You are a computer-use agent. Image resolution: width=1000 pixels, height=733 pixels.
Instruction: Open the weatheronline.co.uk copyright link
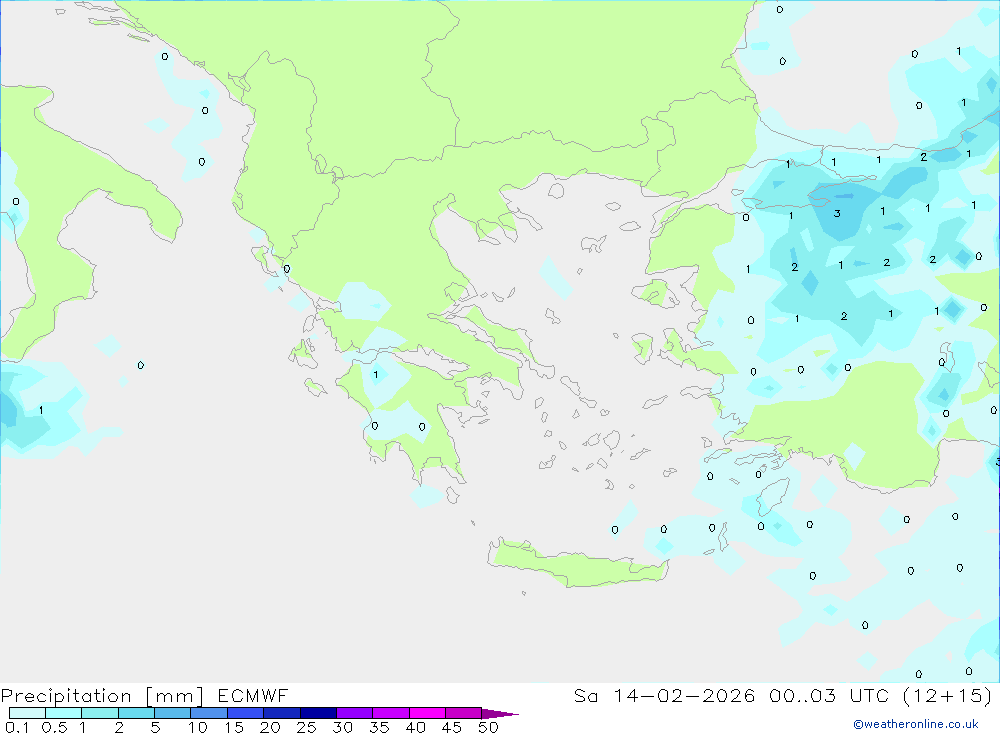tap(916, 724)
